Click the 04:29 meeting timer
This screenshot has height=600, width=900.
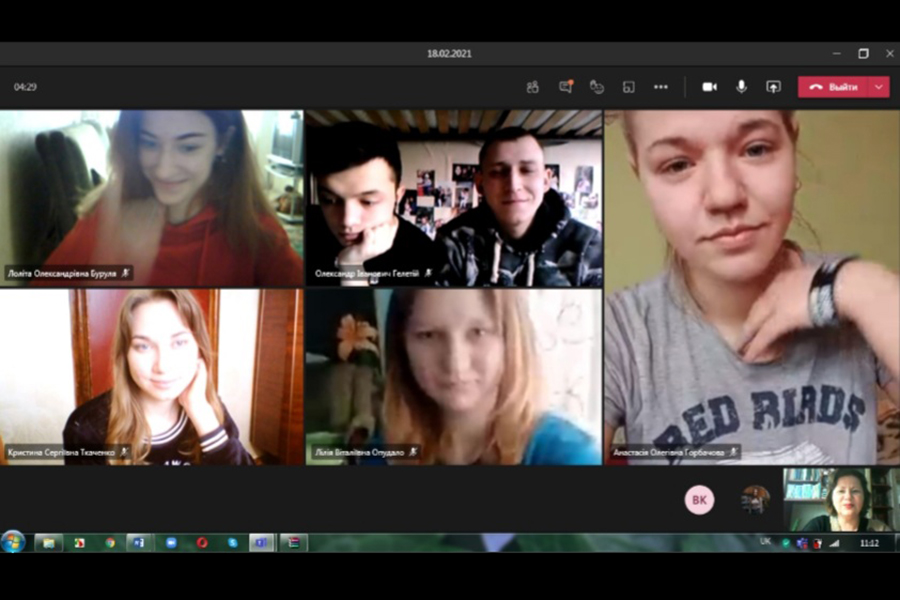[25, 87]
